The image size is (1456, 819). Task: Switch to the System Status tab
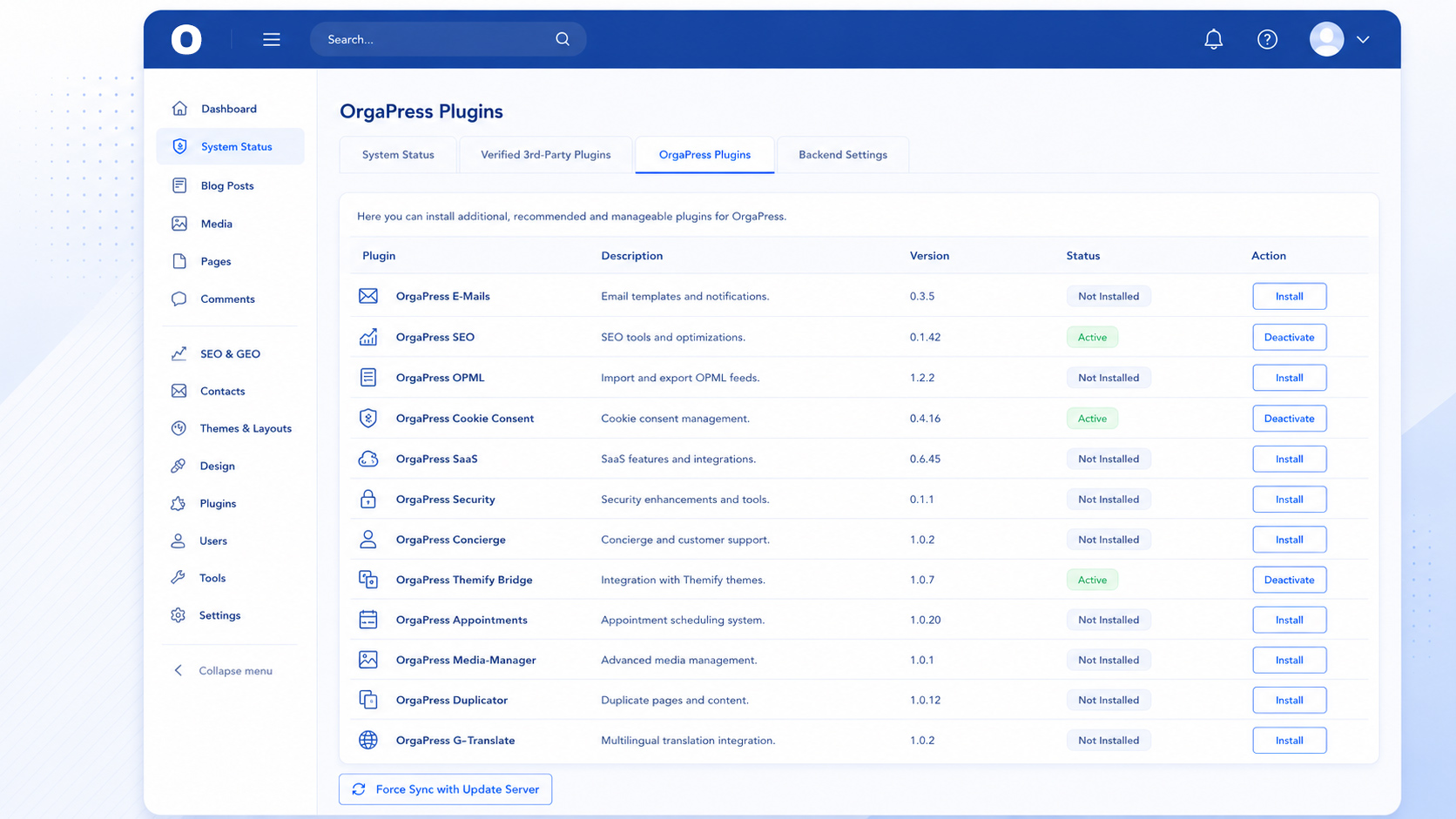coord(398,155)
